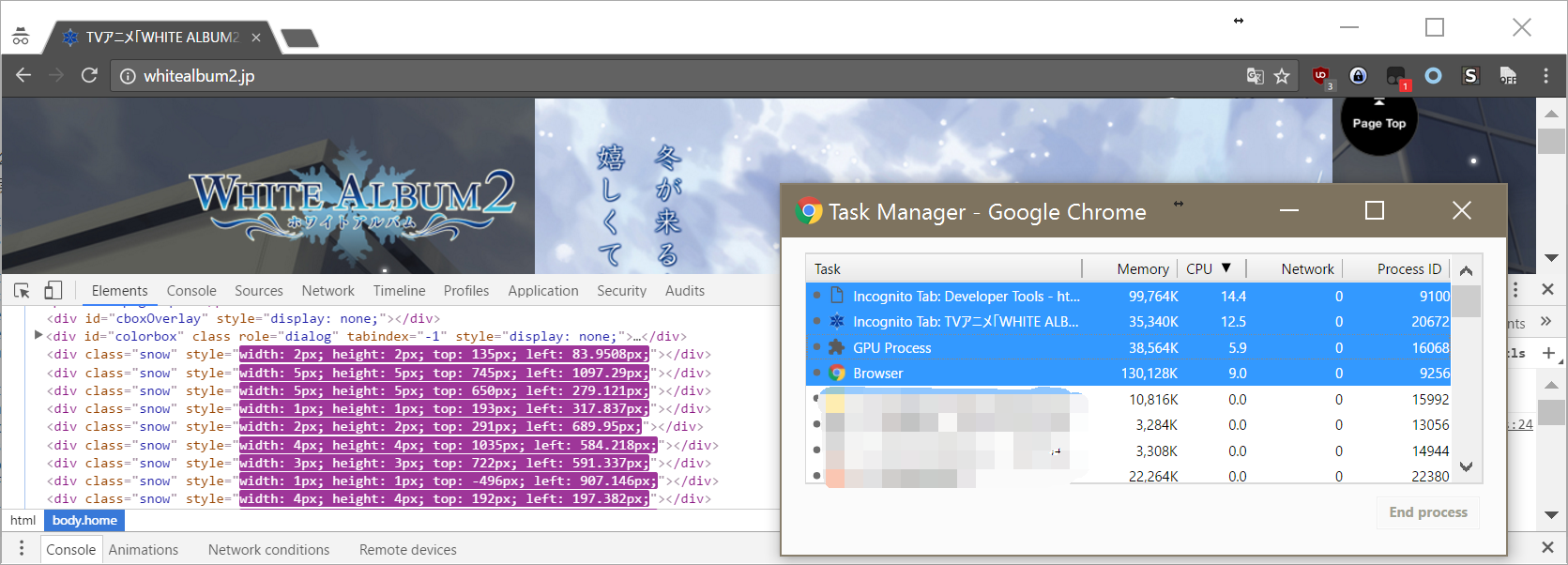Open the Sources panel tab
This screenshot has width=1568, height=565.
point(259,291)
